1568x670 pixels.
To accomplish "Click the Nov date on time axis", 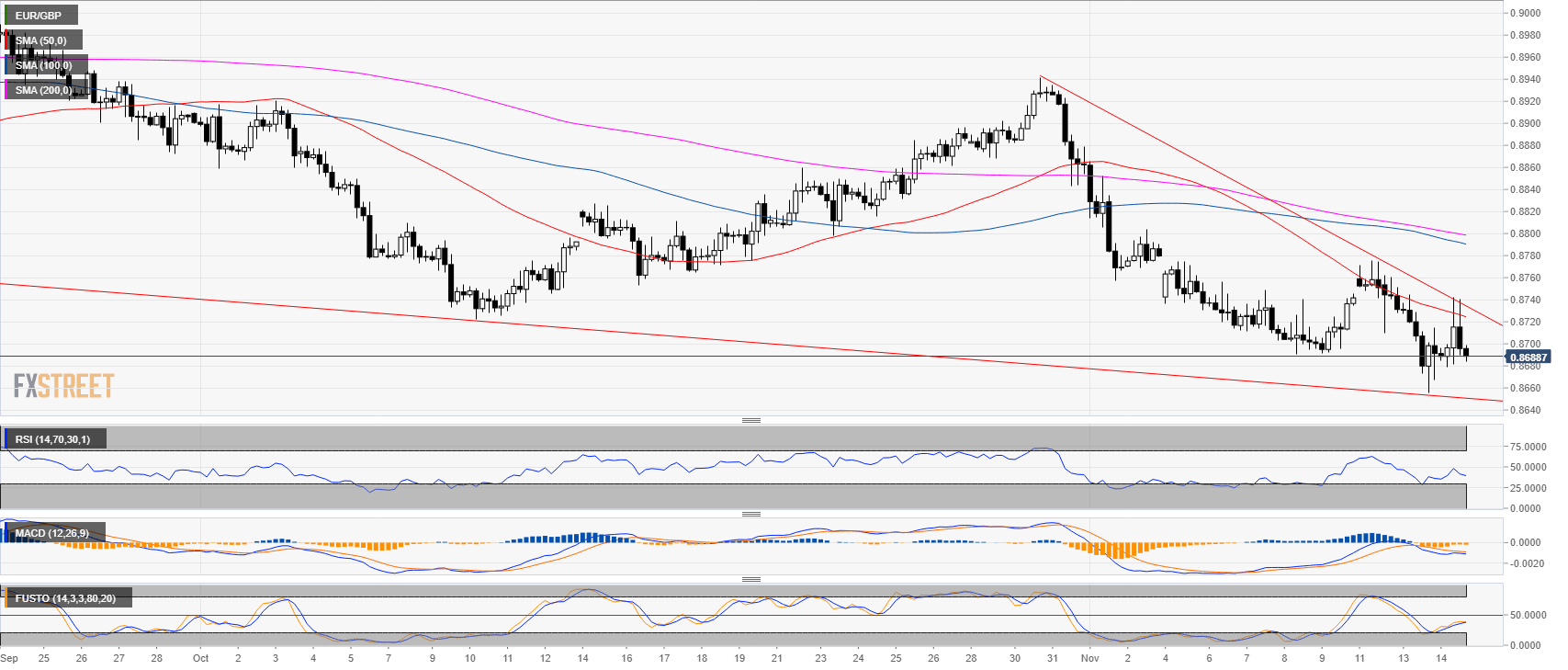I will (1089, 658).
